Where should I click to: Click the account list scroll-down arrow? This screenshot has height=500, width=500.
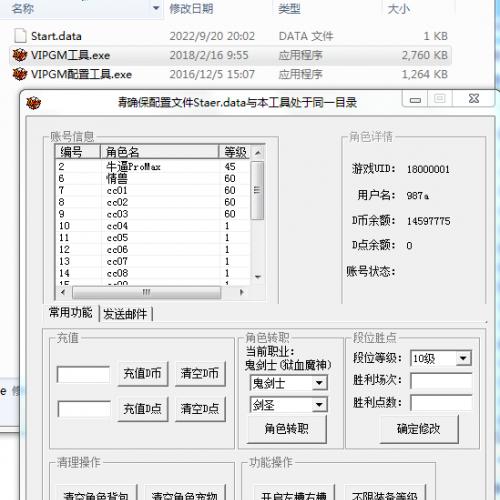click(257, 277)
